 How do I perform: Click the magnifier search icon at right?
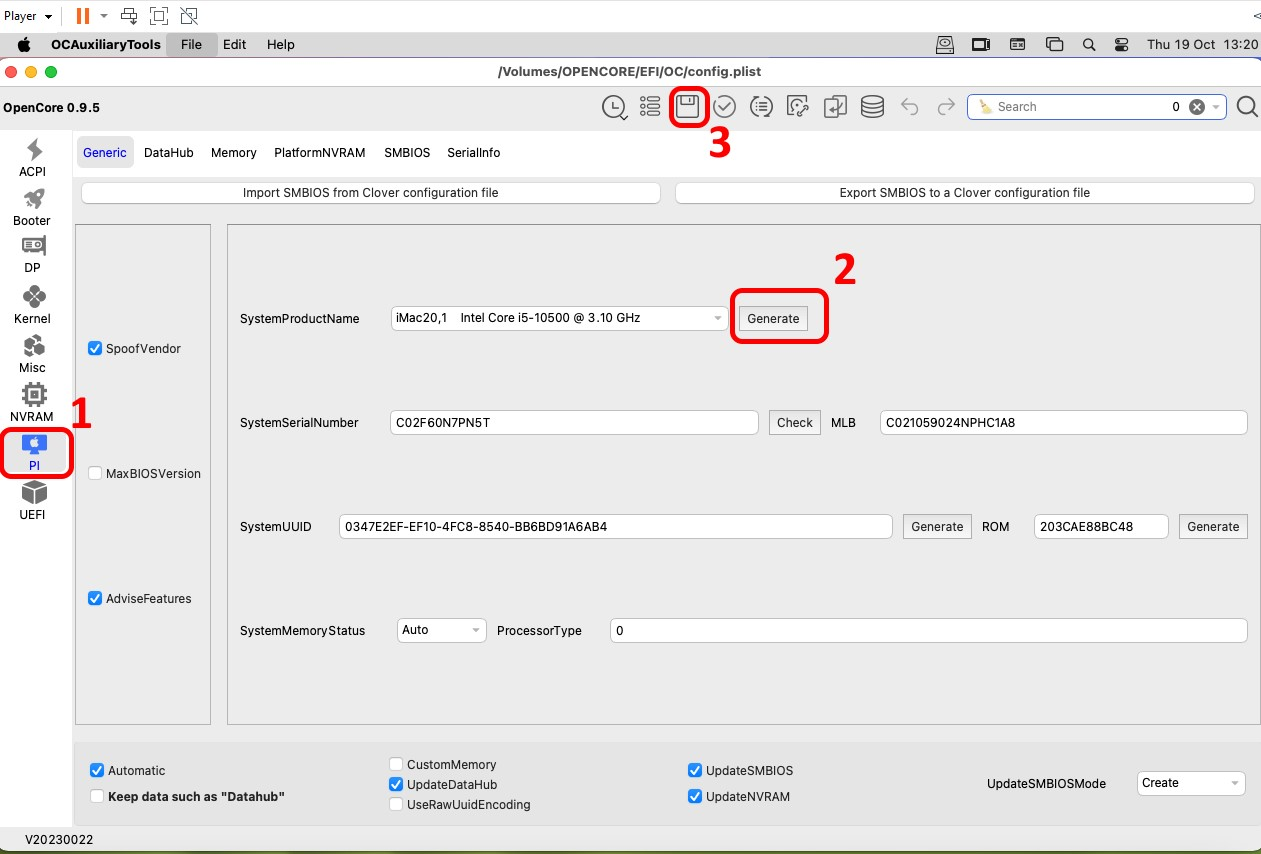(1246, 107)
